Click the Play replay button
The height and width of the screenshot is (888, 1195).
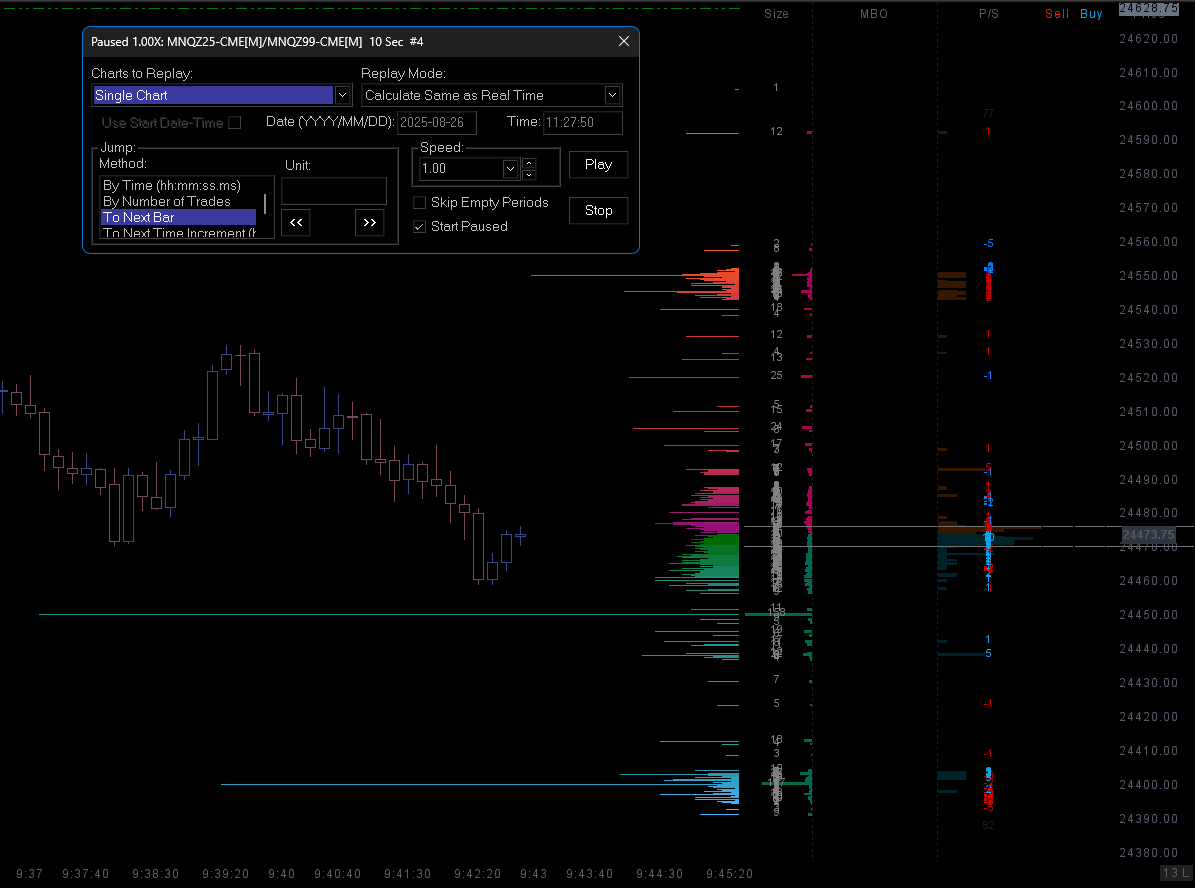[598, 165]
